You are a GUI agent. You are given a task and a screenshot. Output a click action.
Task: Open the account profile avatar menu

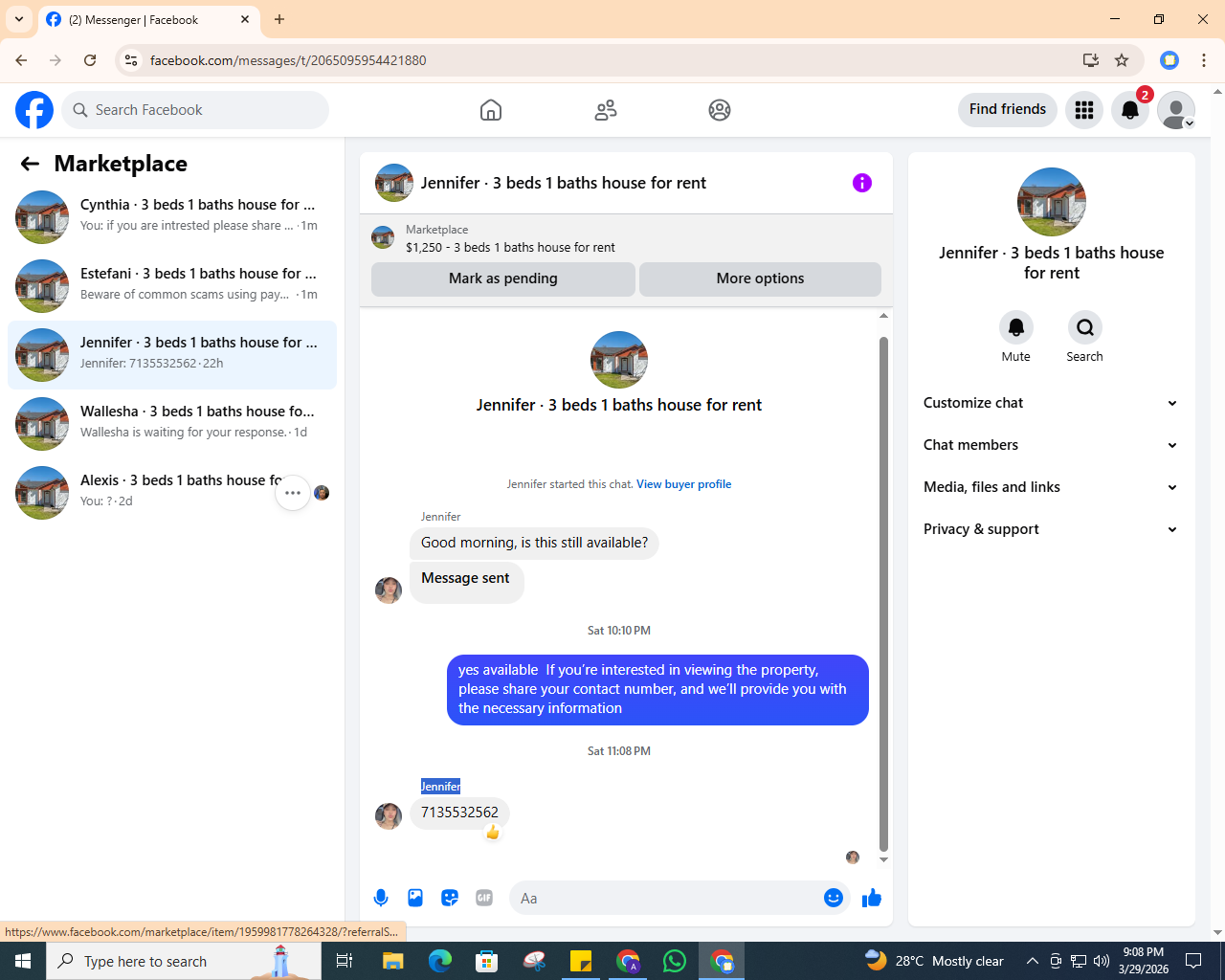1176,110
